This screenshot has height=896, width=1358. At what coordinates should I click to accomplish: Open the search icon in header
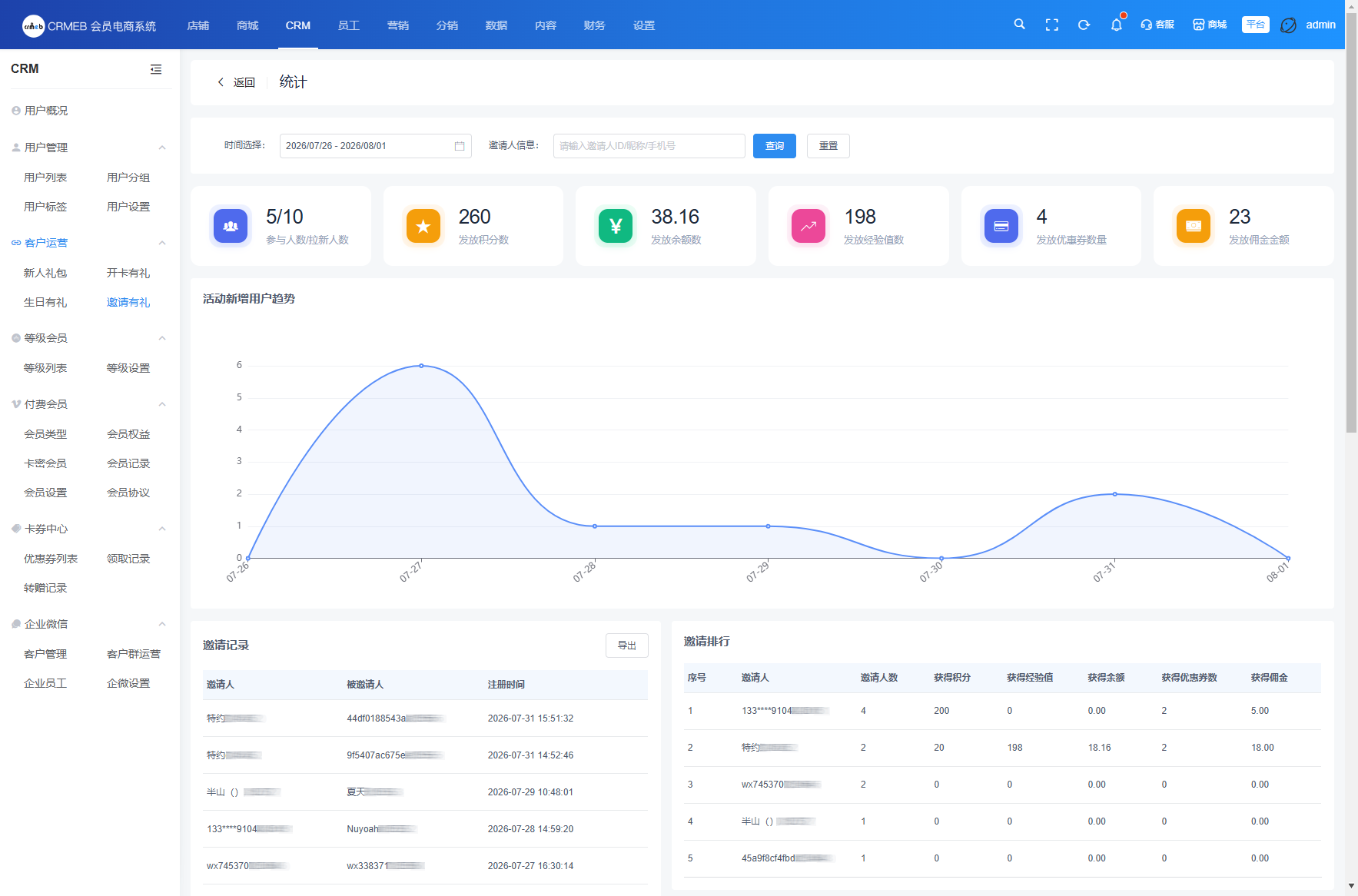(1019, 25)
